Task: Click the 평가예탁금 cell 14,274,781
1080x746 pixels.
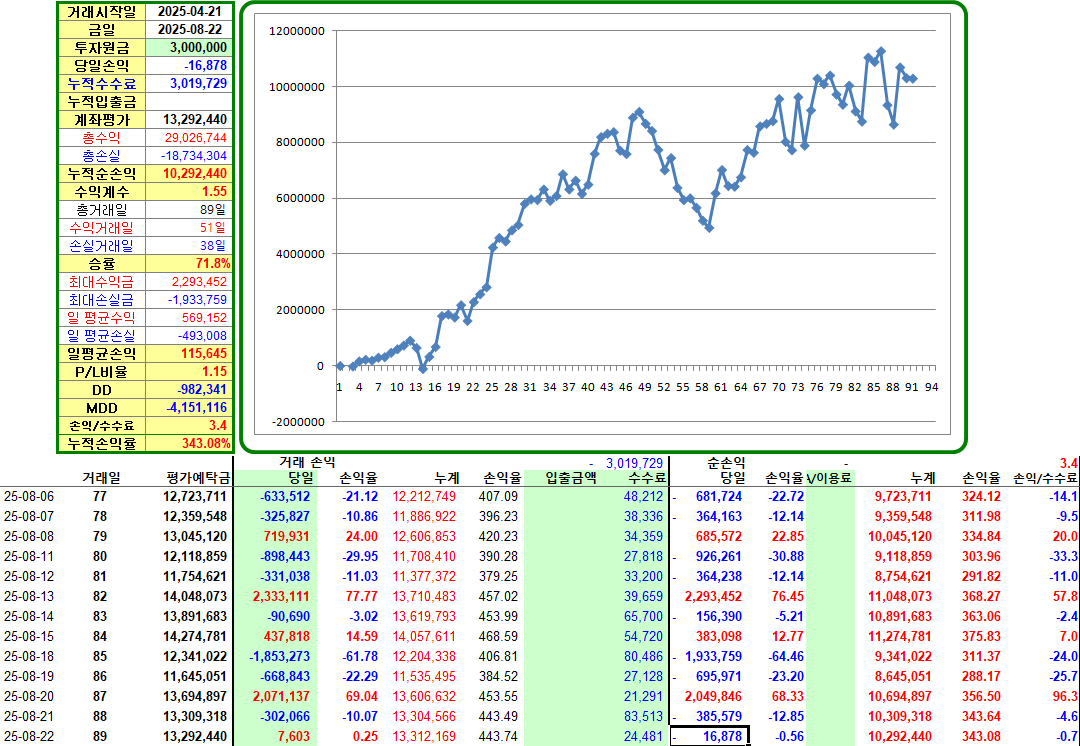Action: (196, 636)
